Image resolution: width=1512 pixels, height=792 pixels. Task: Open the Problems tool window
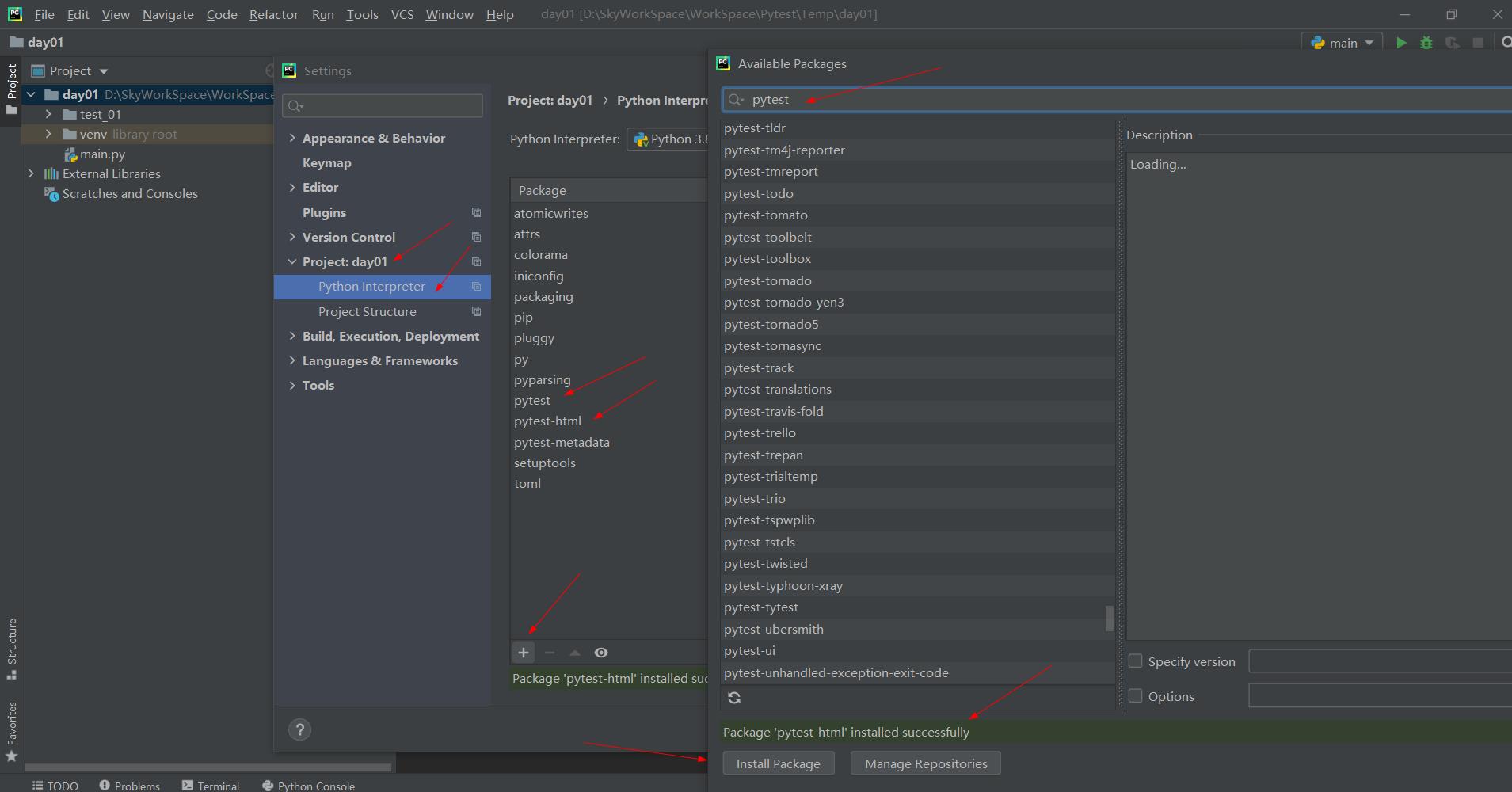pos(130,786)
